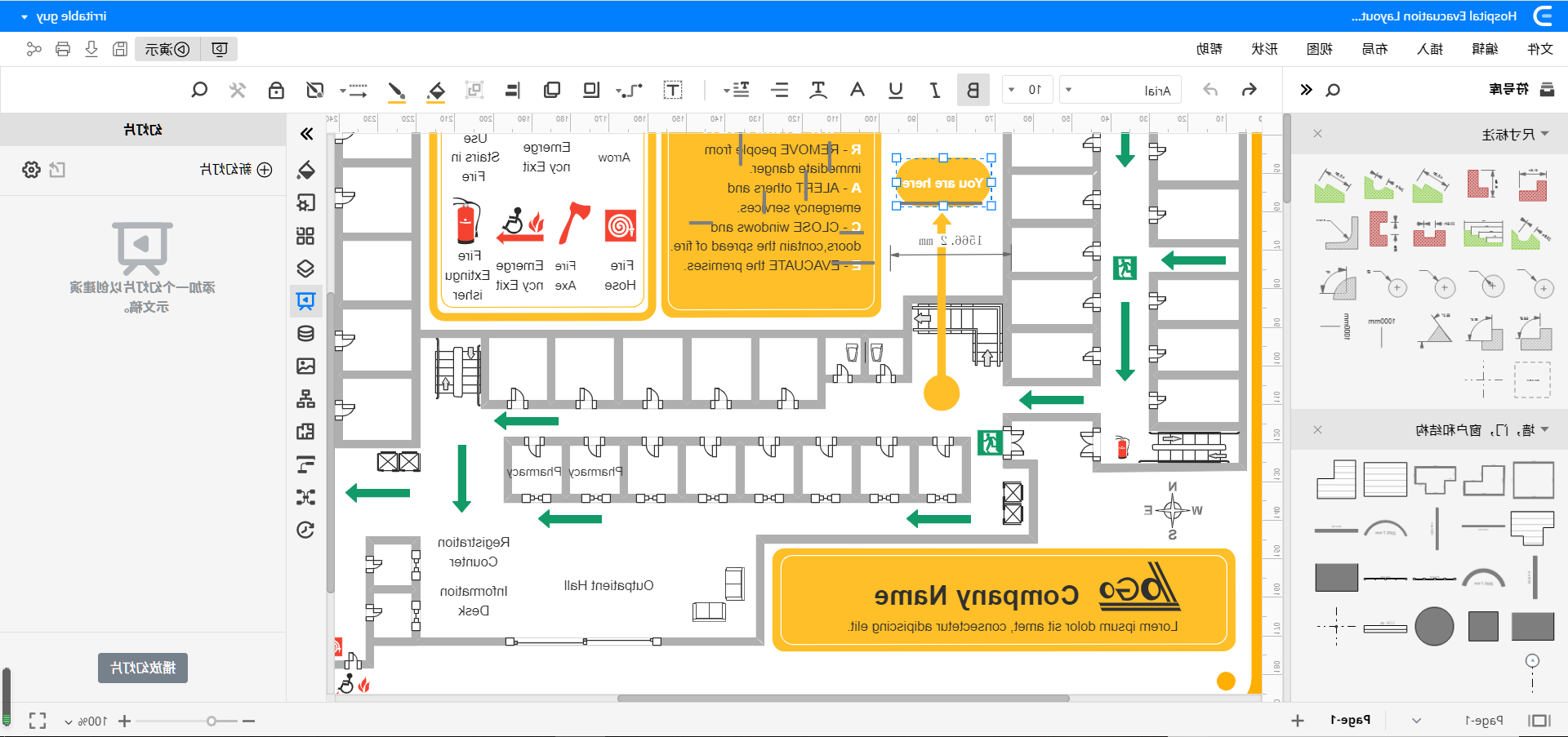This screenshot has width=1568, height=737.
Task: Select the You are here shape
Action: 943,183
